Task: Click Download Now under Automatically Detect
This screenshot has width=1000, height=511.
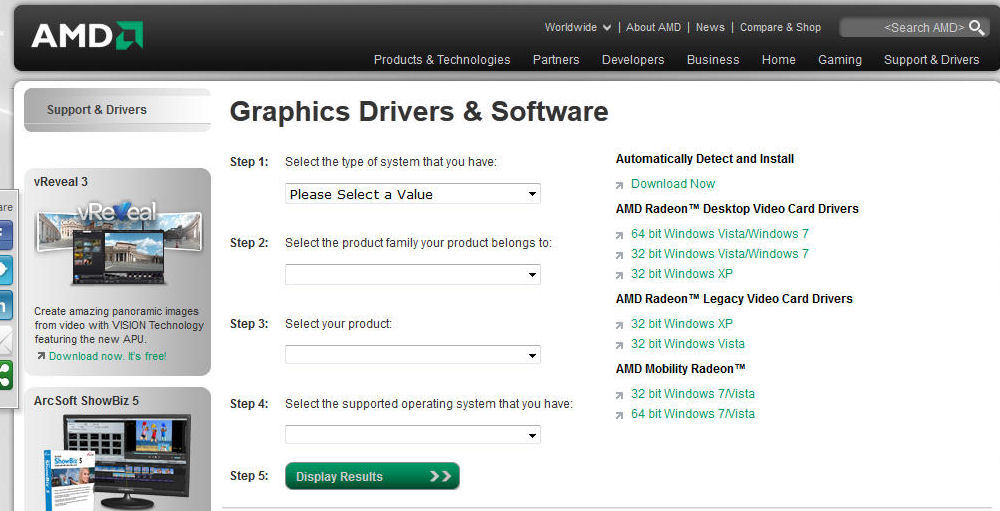Action: point(673,184)
